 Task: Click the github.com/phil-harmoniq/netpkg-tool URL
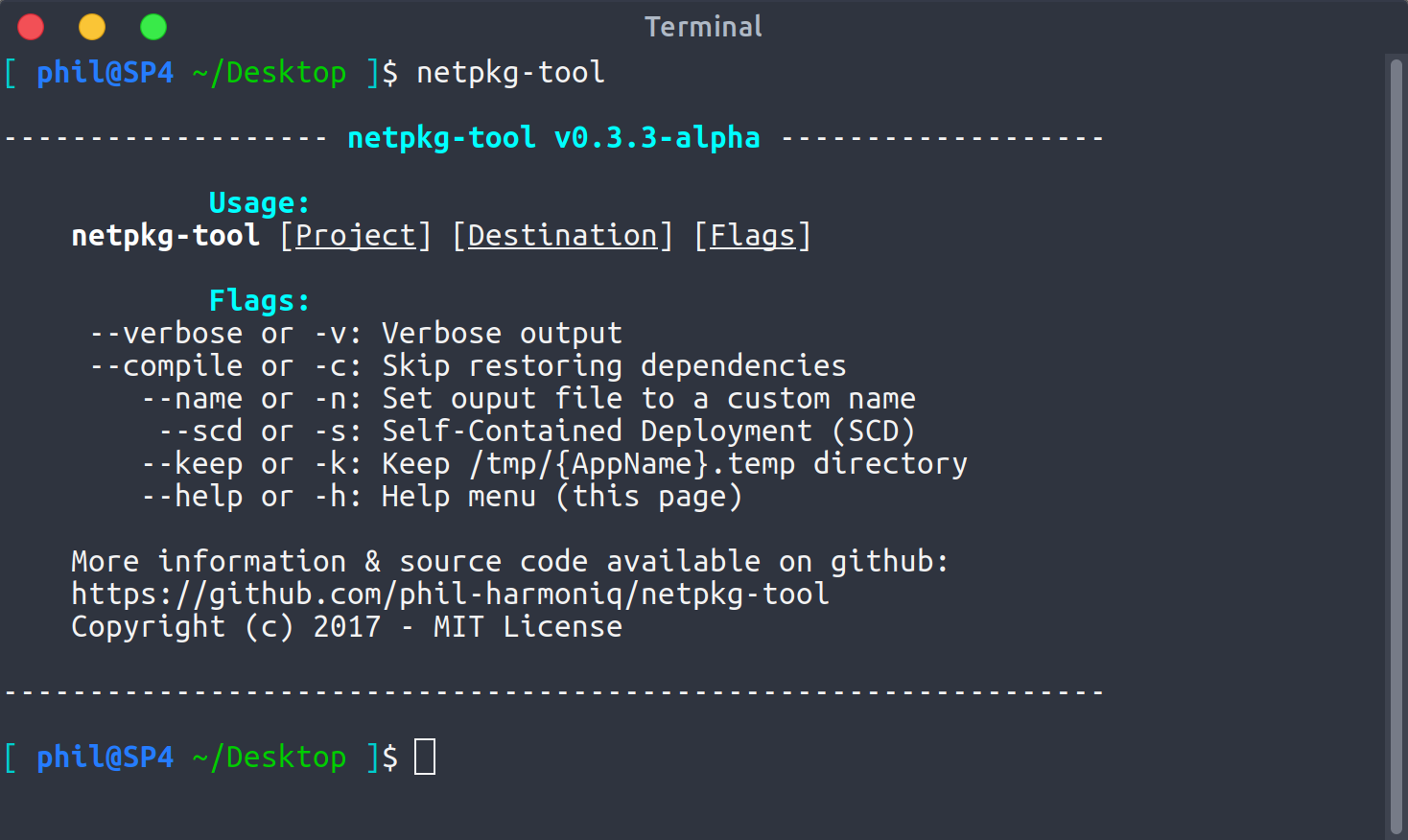tap(451, 595)
